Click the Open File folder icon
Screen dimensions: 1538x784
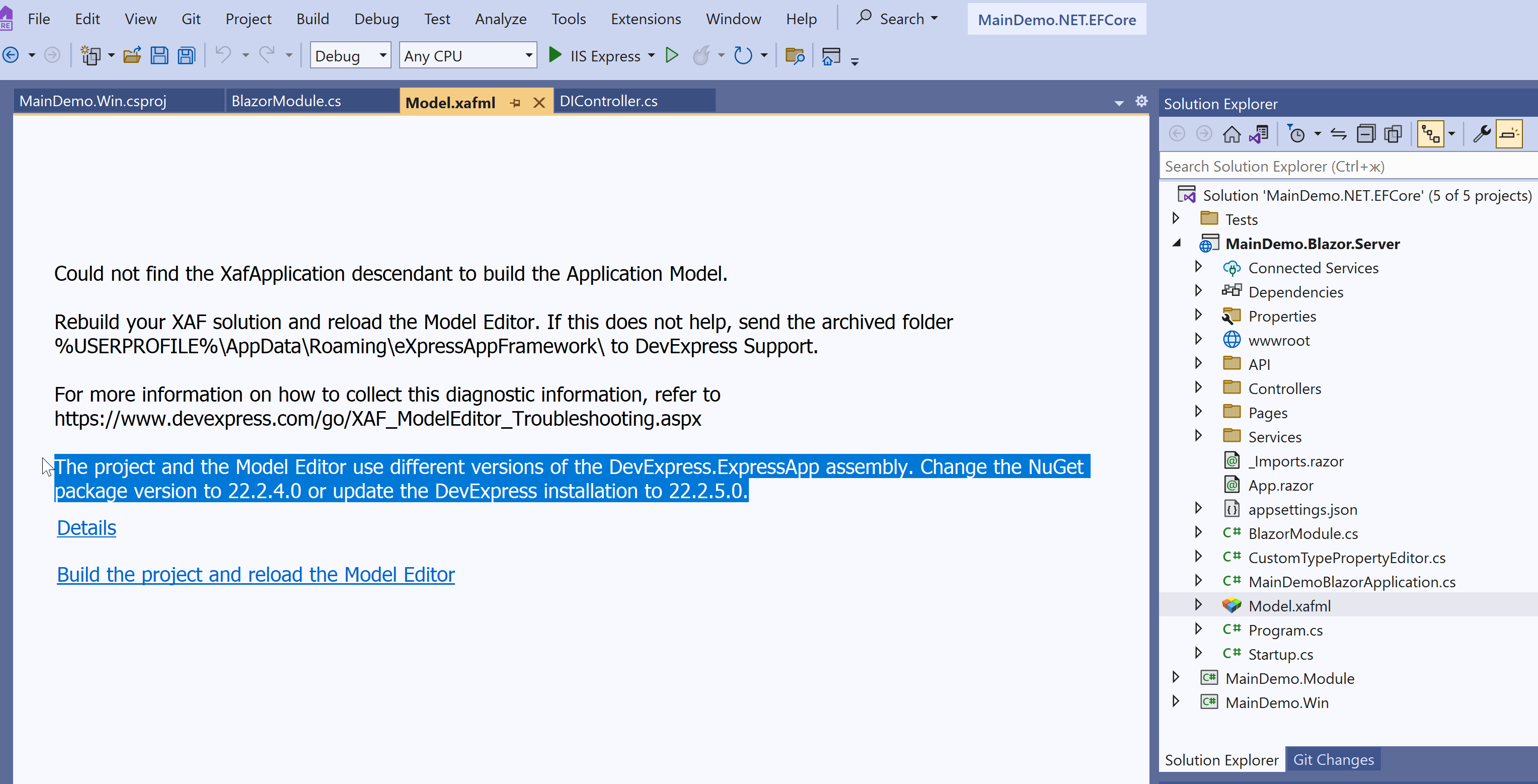(132, 56)
